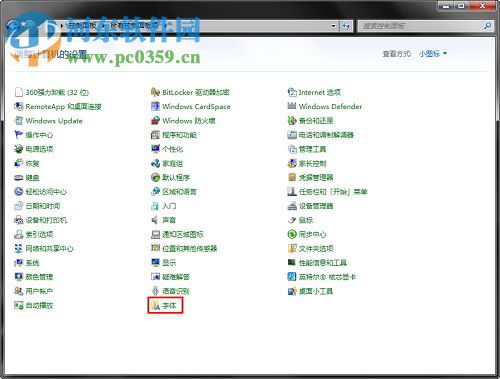Open Internet 选项
The width and height of the screenshot is (500, 379).
point(314,92)
